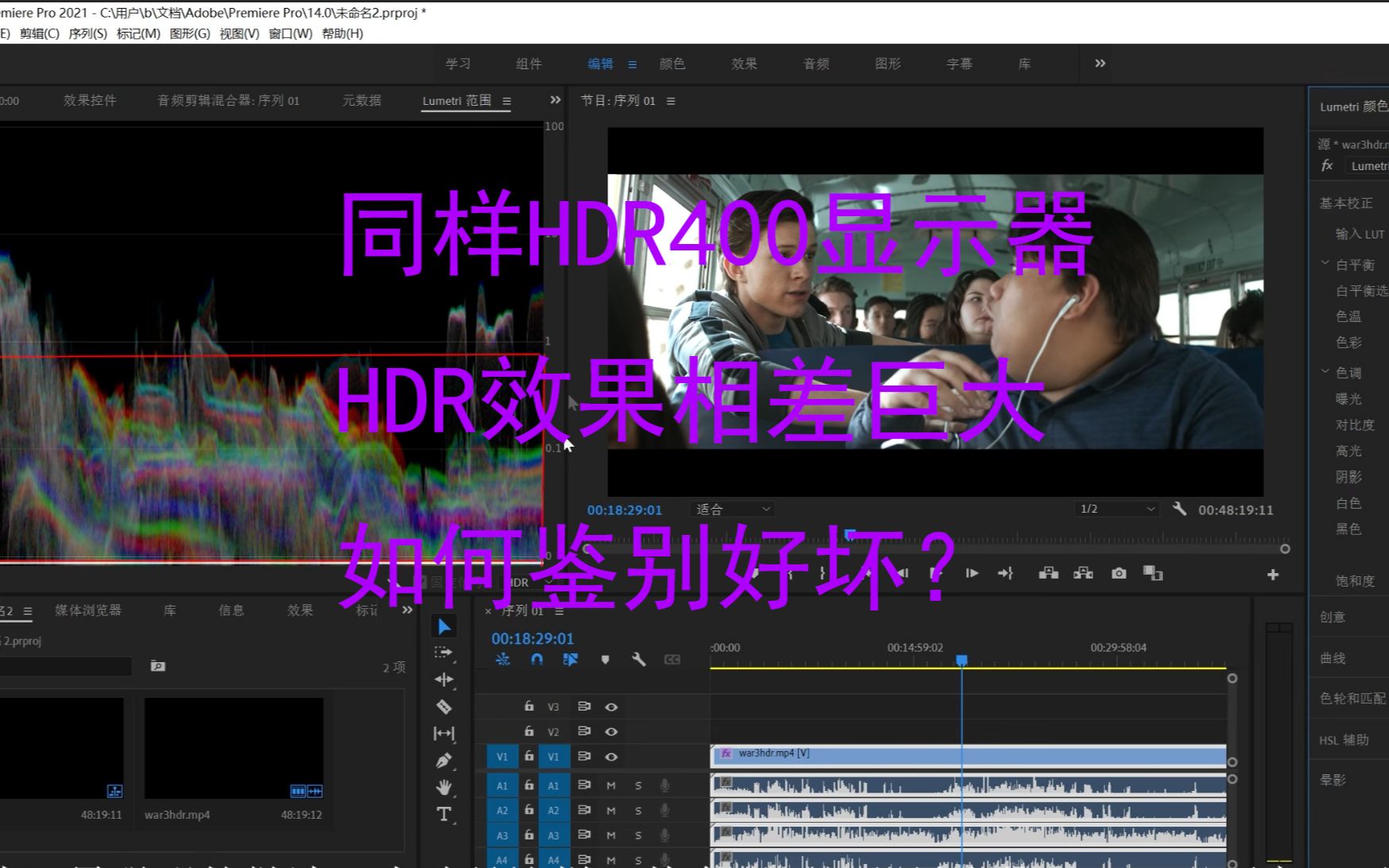Screen dimensions: 1389x868
Task: Select the Track Select Forward tool
Action: pos(444,653)
